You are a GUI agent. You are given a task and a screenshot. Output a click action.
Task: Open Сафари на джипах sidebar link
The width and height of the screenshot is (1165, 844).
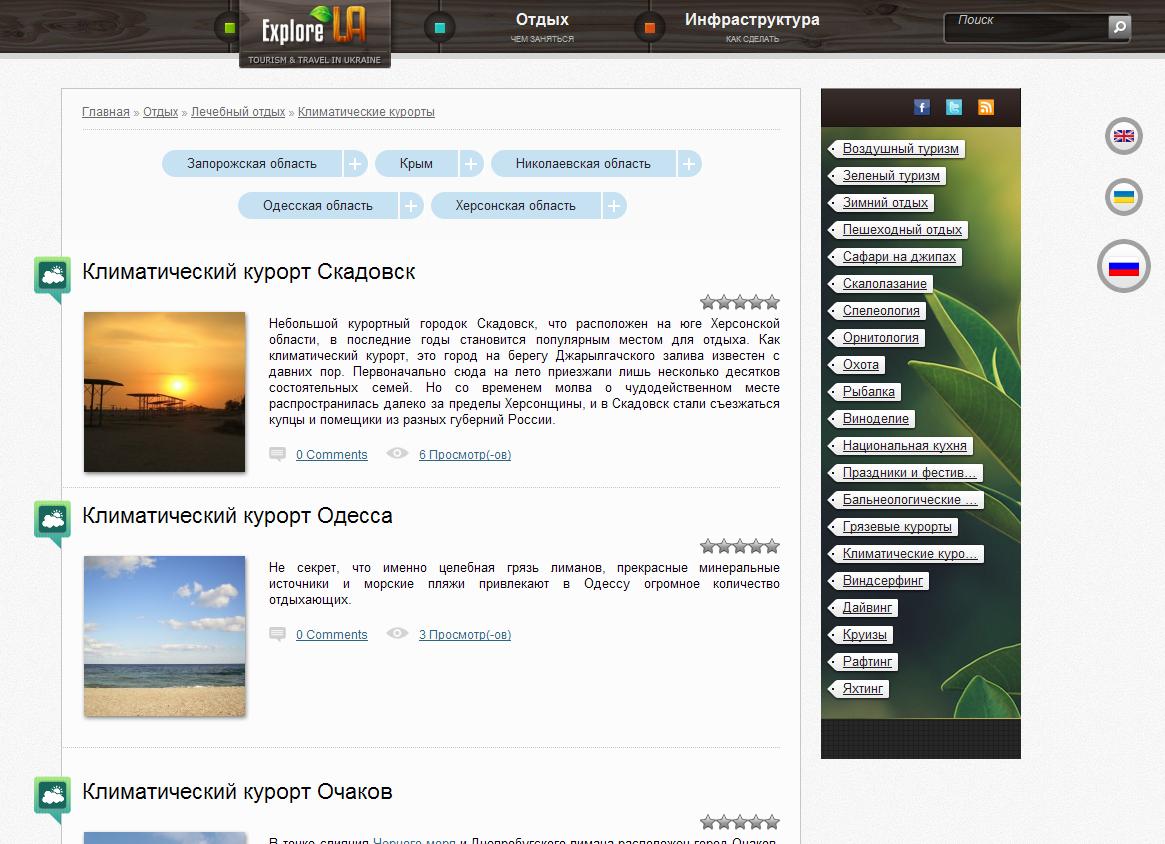899,256
